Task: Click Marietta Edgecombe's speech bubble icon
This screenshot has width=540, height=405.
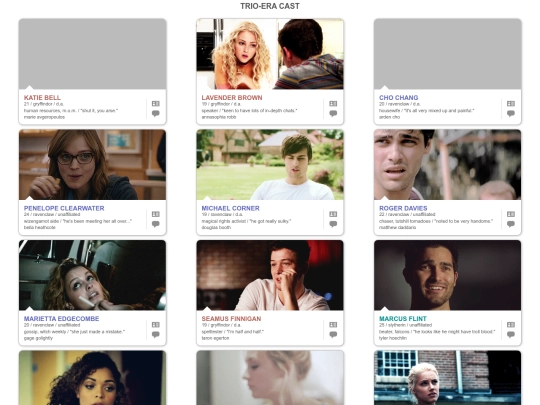Action: pyautogui.click(x=156, y=334)
